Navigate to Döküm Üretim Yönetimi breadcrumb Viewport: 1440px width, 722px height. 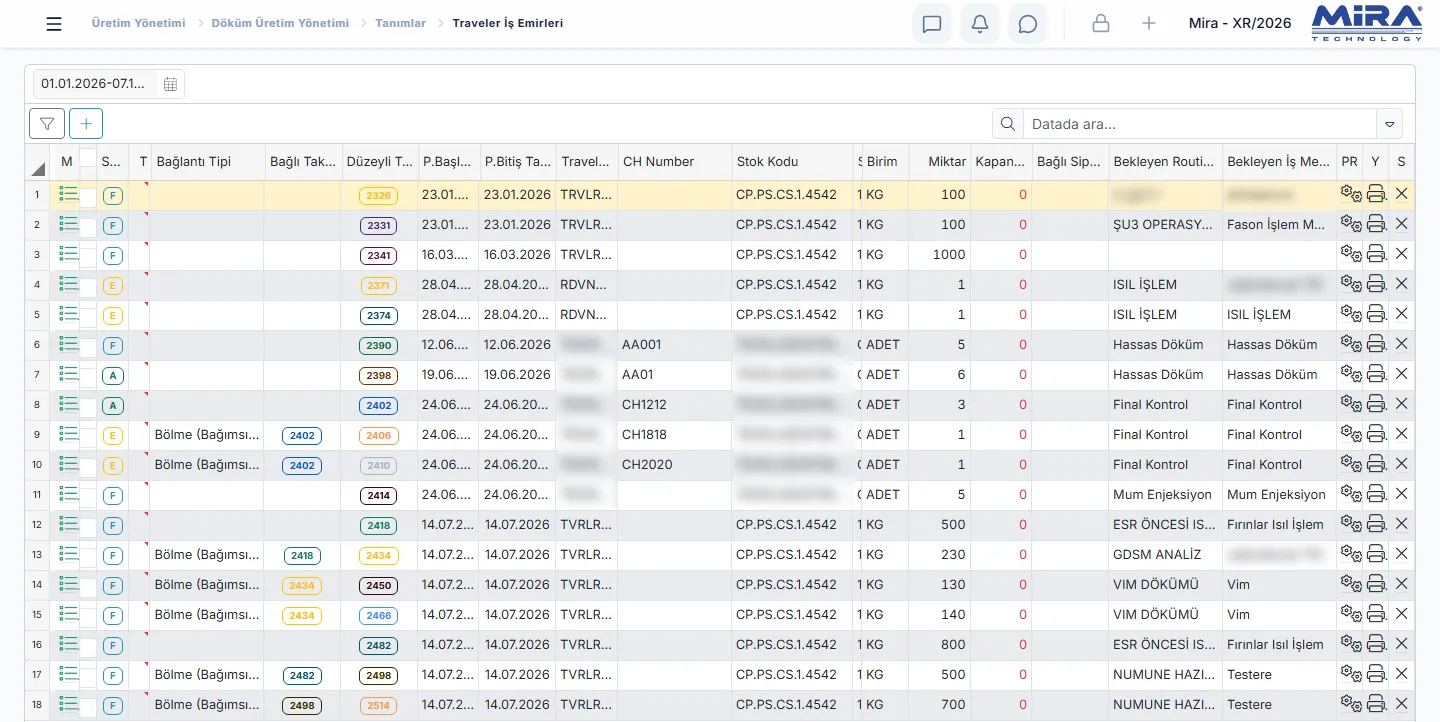point(280,23)
